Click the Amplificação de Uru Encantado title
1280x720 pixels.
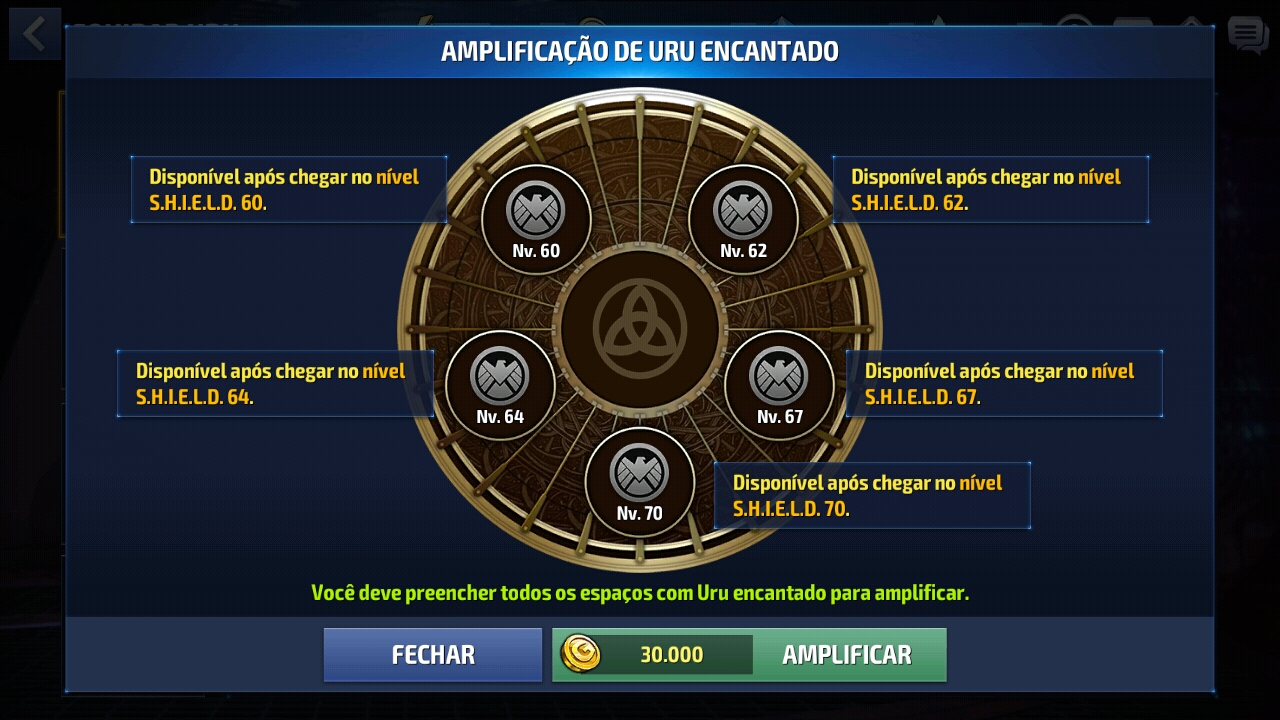(640, 52)
